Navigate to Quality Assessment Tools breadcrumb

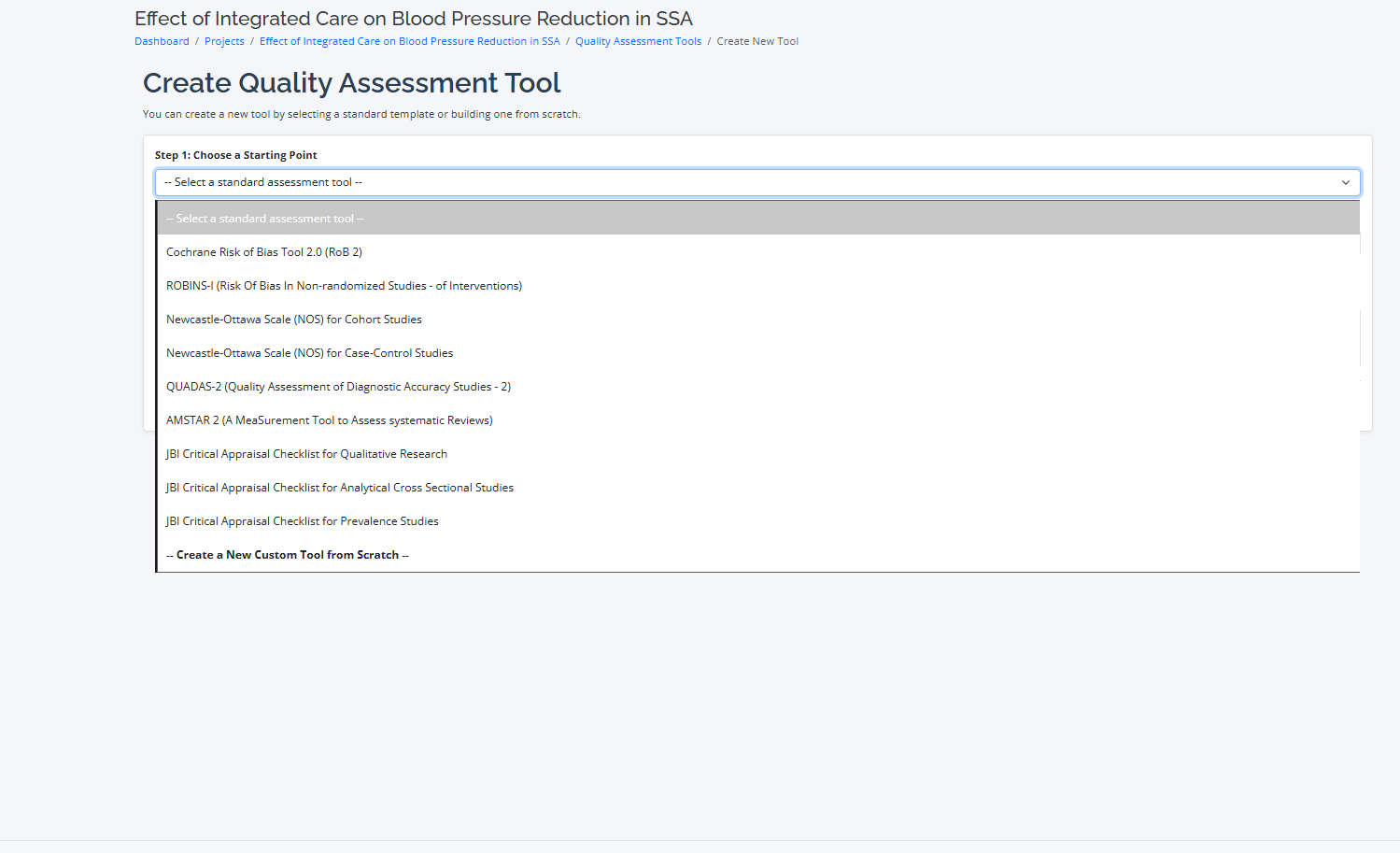[638, 41]
